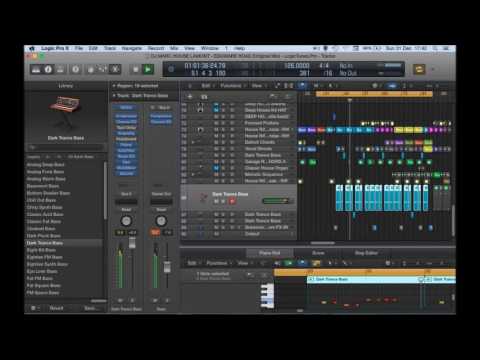Open the Navigate menu

[x=132, y=48]
